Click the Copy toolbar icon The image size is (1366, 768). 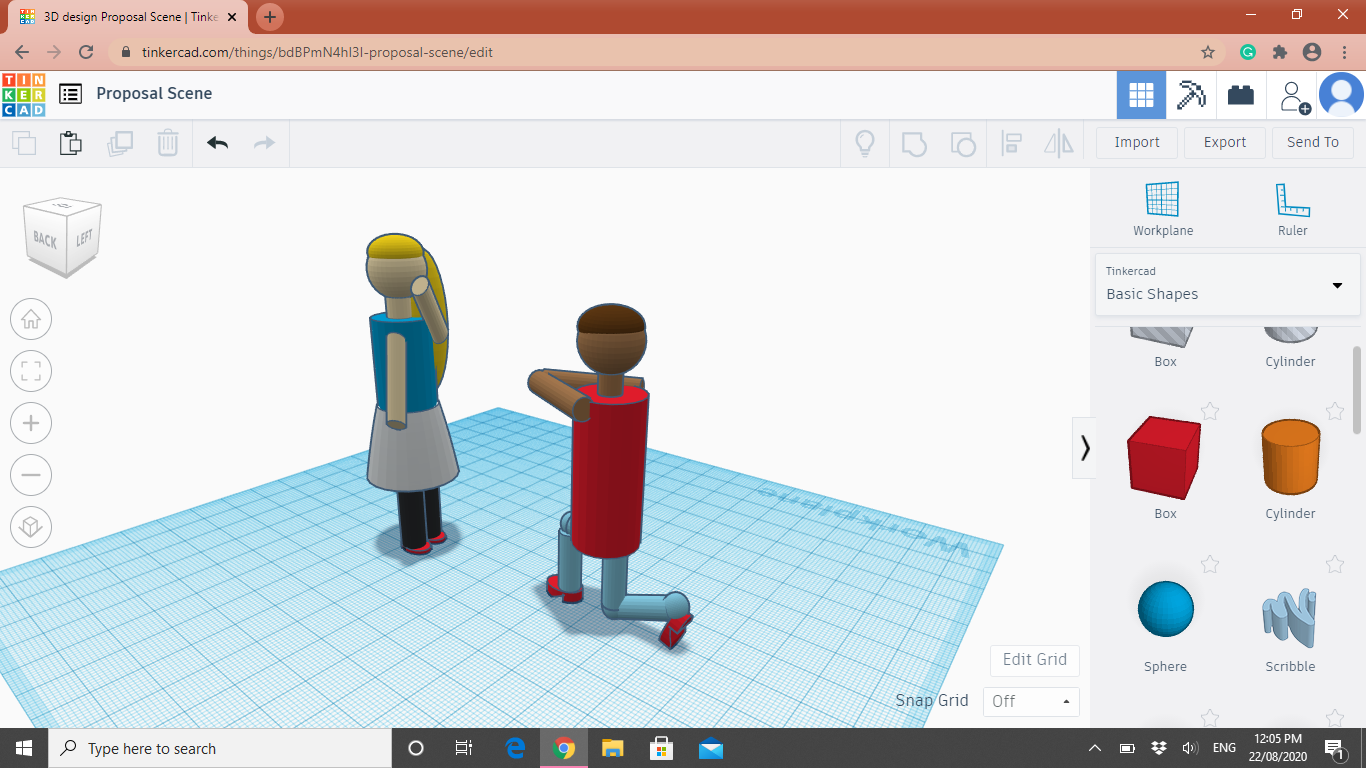coord(24,143)
